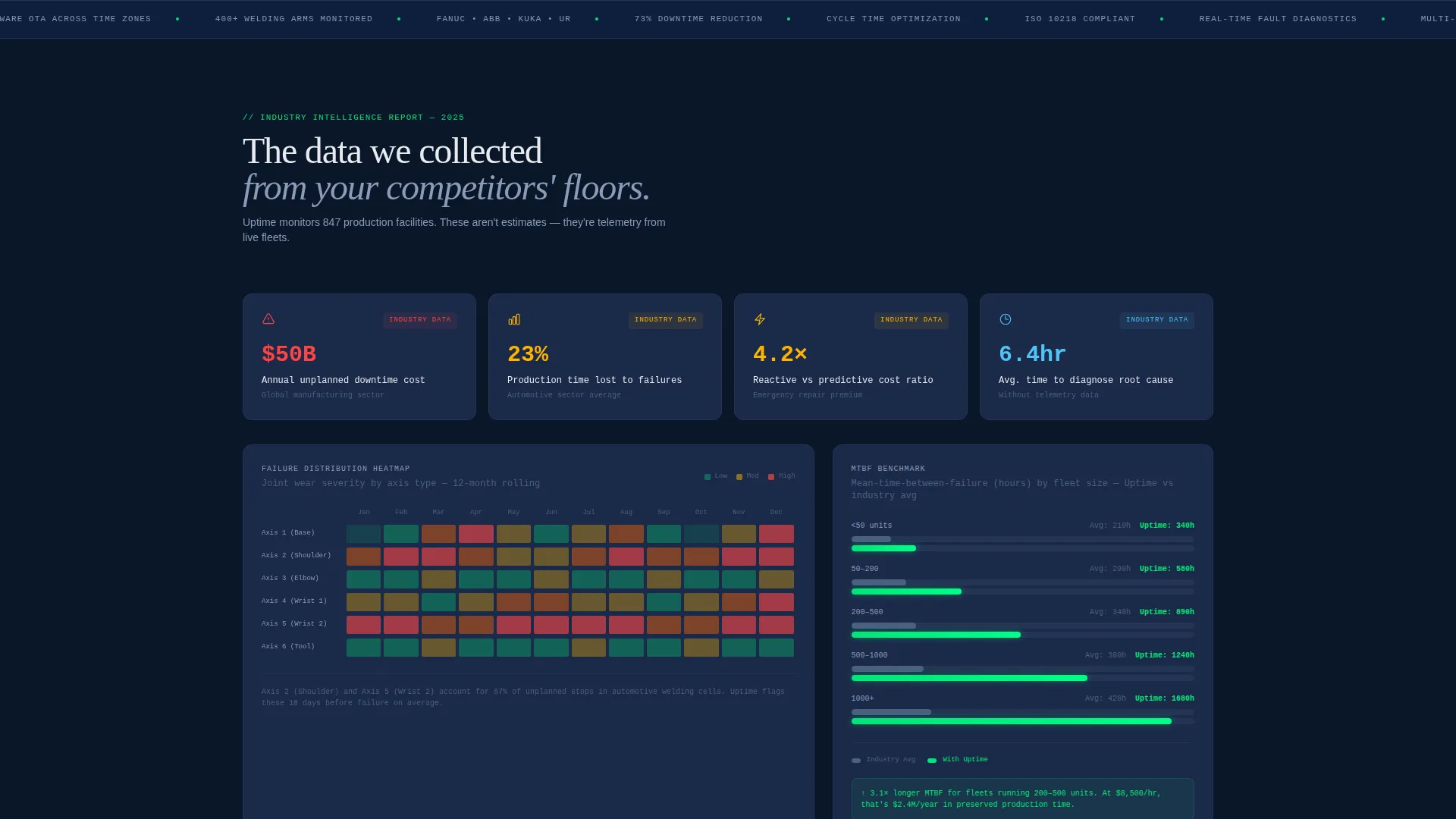Click the red INDUSTRY DATA badge on $50B card

pyautogui.click(x=420, y=320)
